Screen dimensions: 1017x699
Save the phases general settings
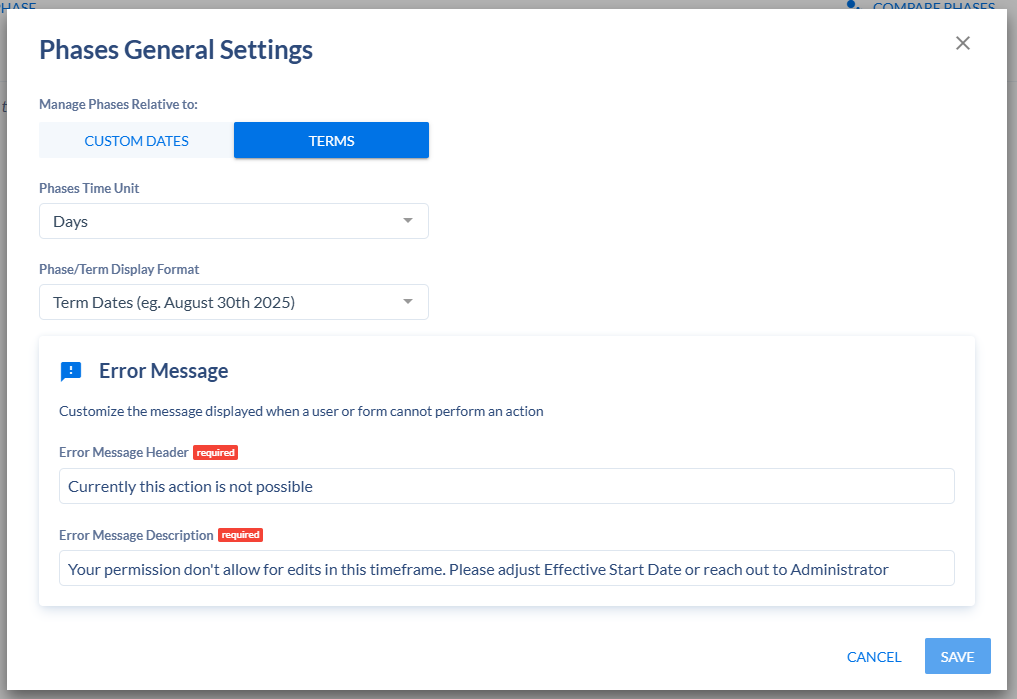[957, 656]
